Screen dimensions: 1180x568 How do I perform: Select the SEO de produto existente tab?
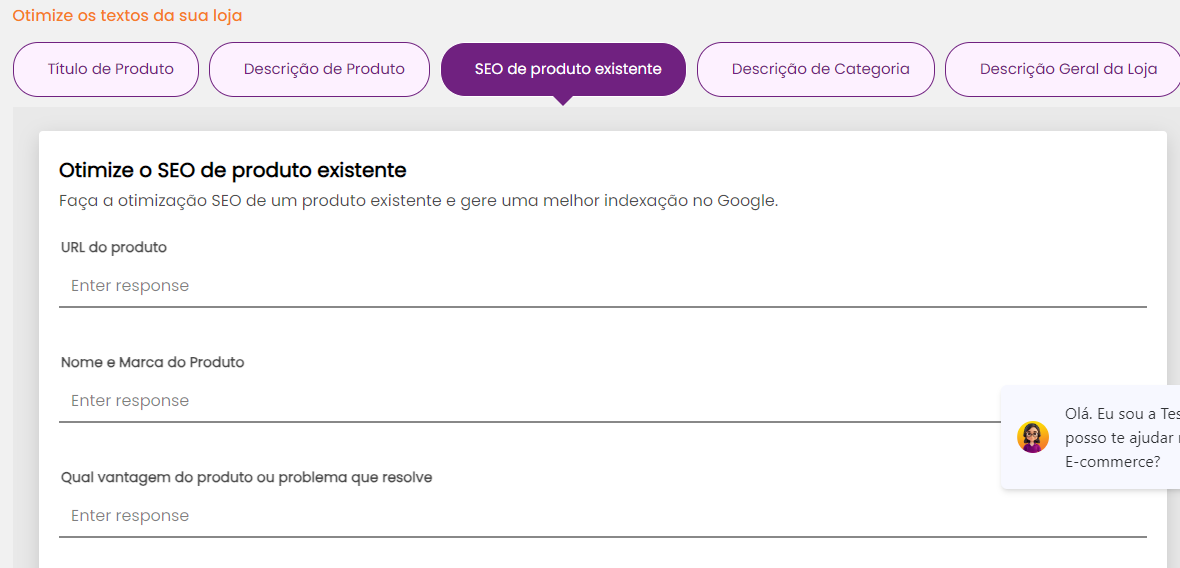click(x=563, y=69)
